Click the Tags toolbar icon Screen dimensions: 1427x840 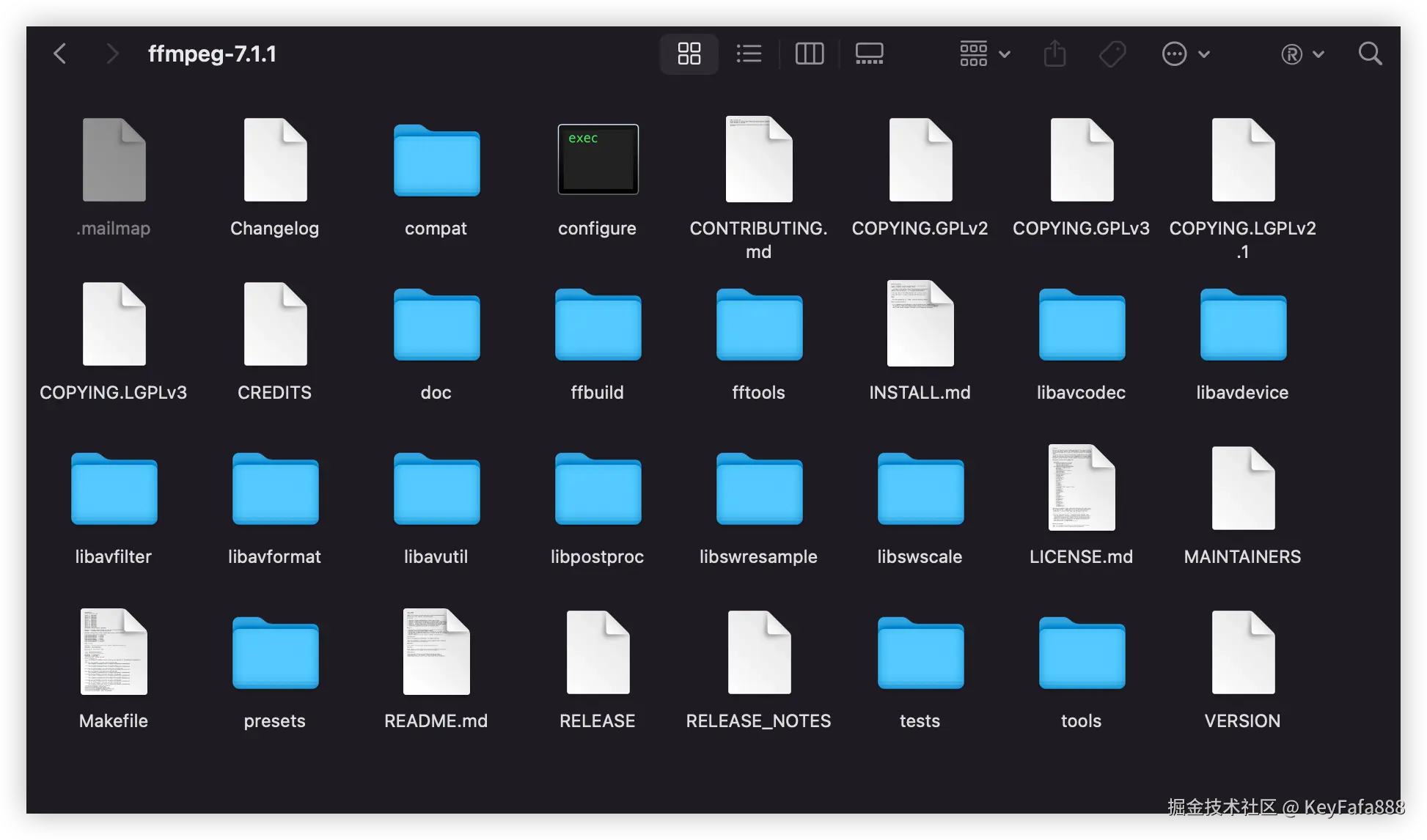1112,54
